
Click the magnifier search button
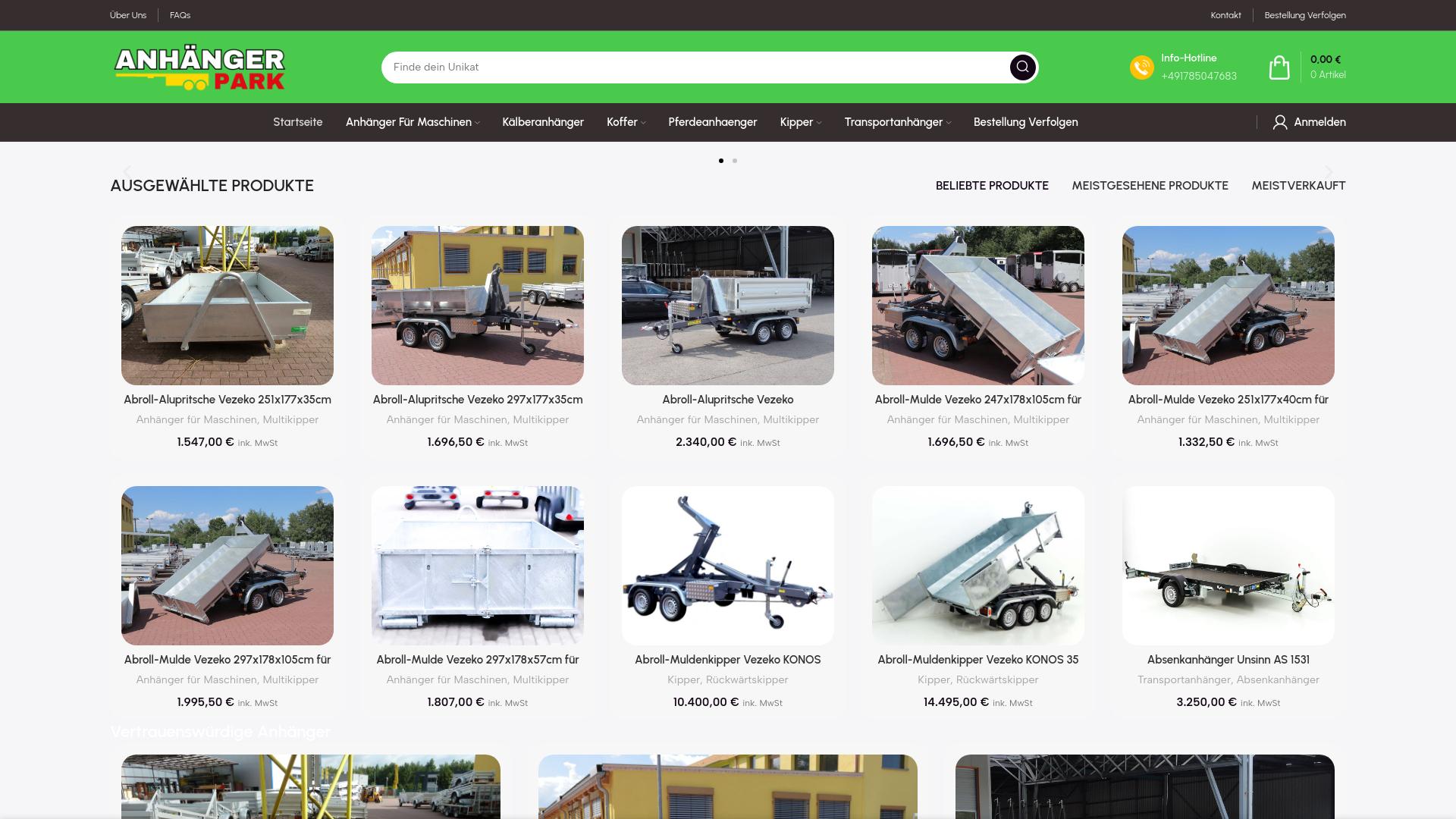(x=1022, y=67)
